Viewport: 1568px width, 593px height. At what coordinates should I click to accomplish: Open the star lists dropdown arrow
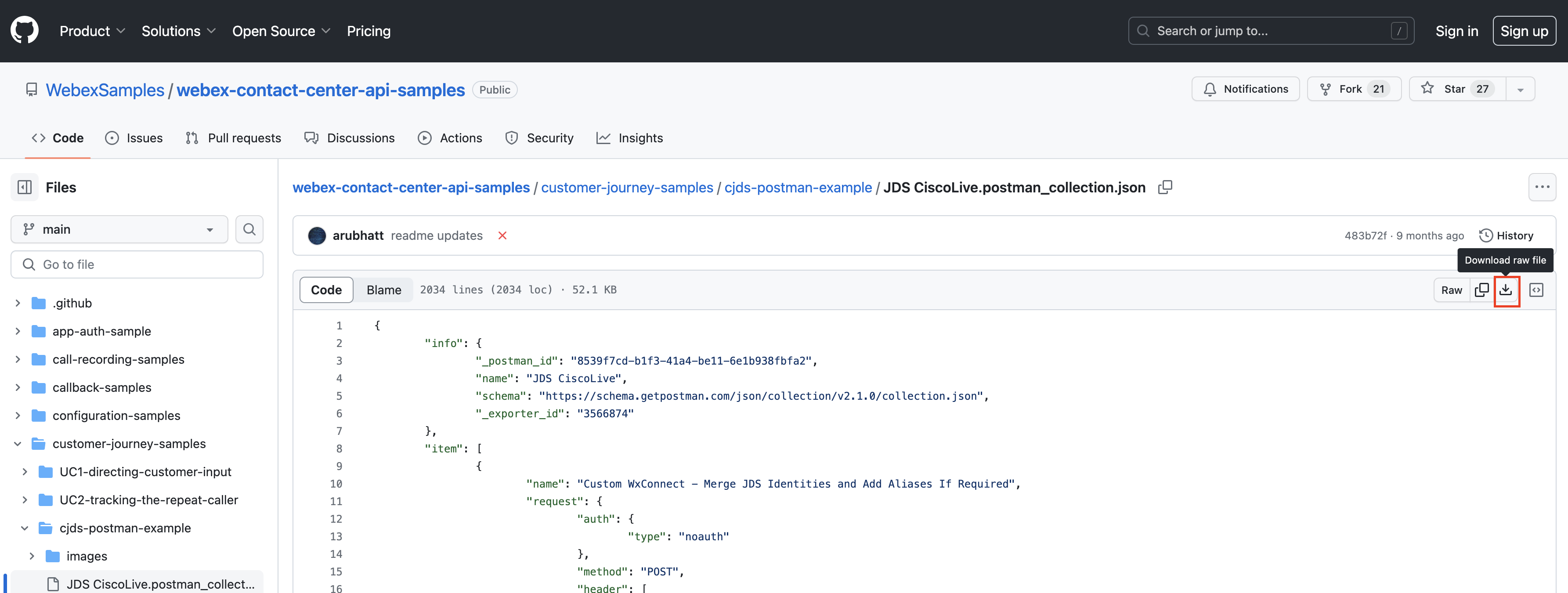coord(1521,89)
